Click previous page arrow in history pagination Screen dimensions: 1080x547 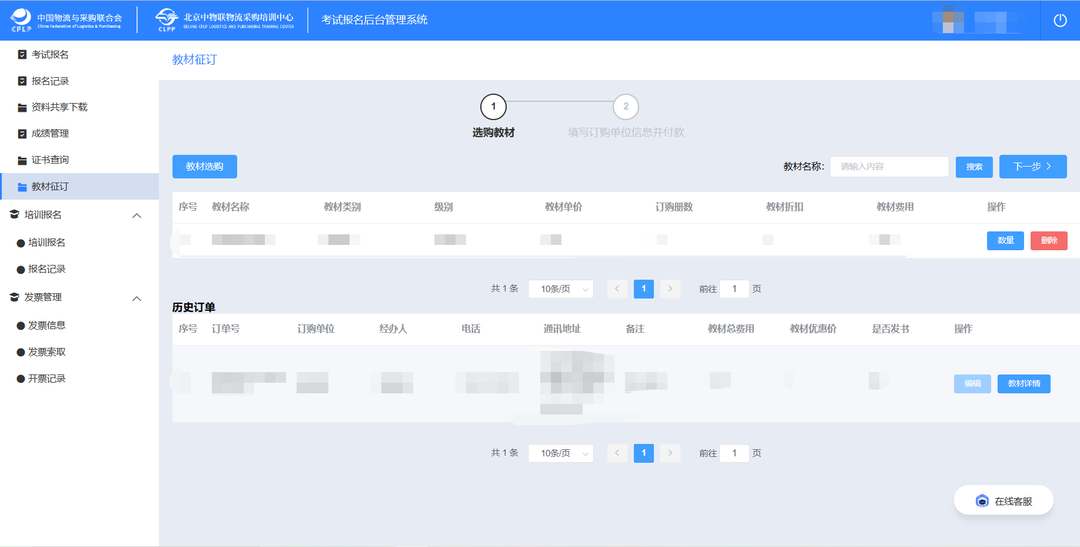[x=616, y=453]
